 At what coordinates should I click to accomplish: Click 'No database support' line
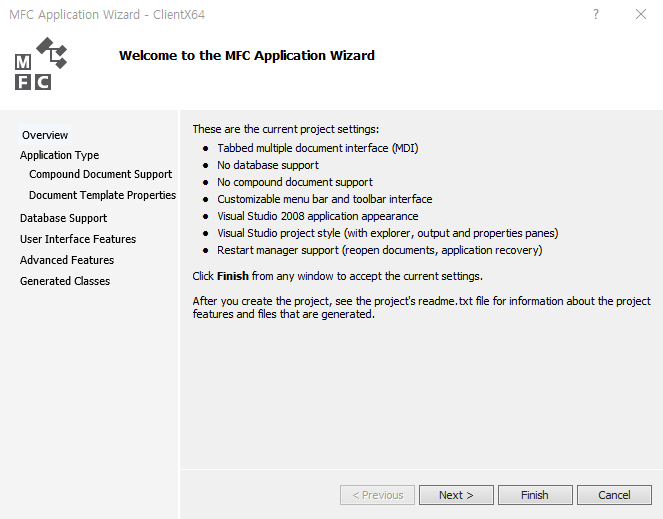[268, 165]
